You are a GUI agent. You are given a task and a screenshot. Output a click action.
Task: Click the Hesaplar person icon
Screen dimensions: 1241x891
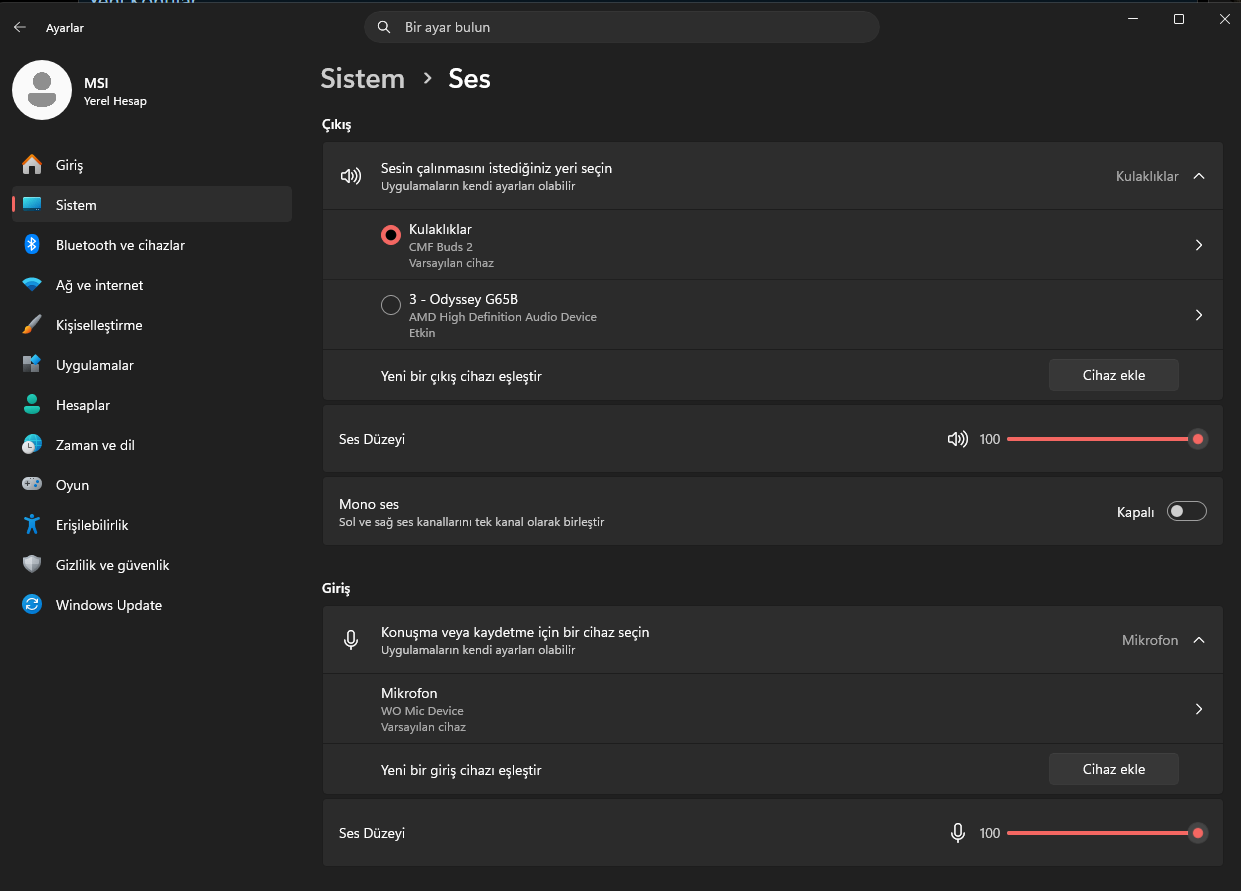[32, 405]
